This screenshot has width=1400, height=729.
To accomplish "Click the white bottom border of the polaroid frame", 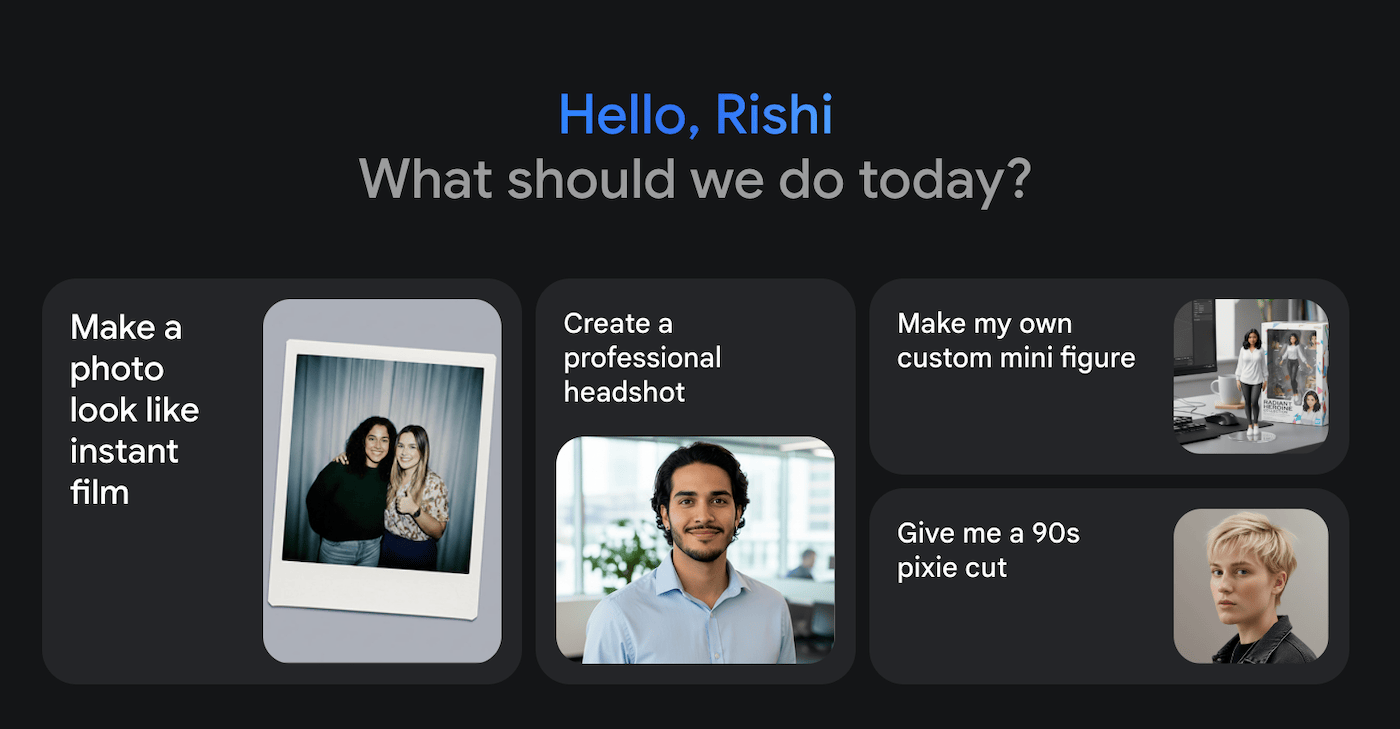I will [373, 593].
